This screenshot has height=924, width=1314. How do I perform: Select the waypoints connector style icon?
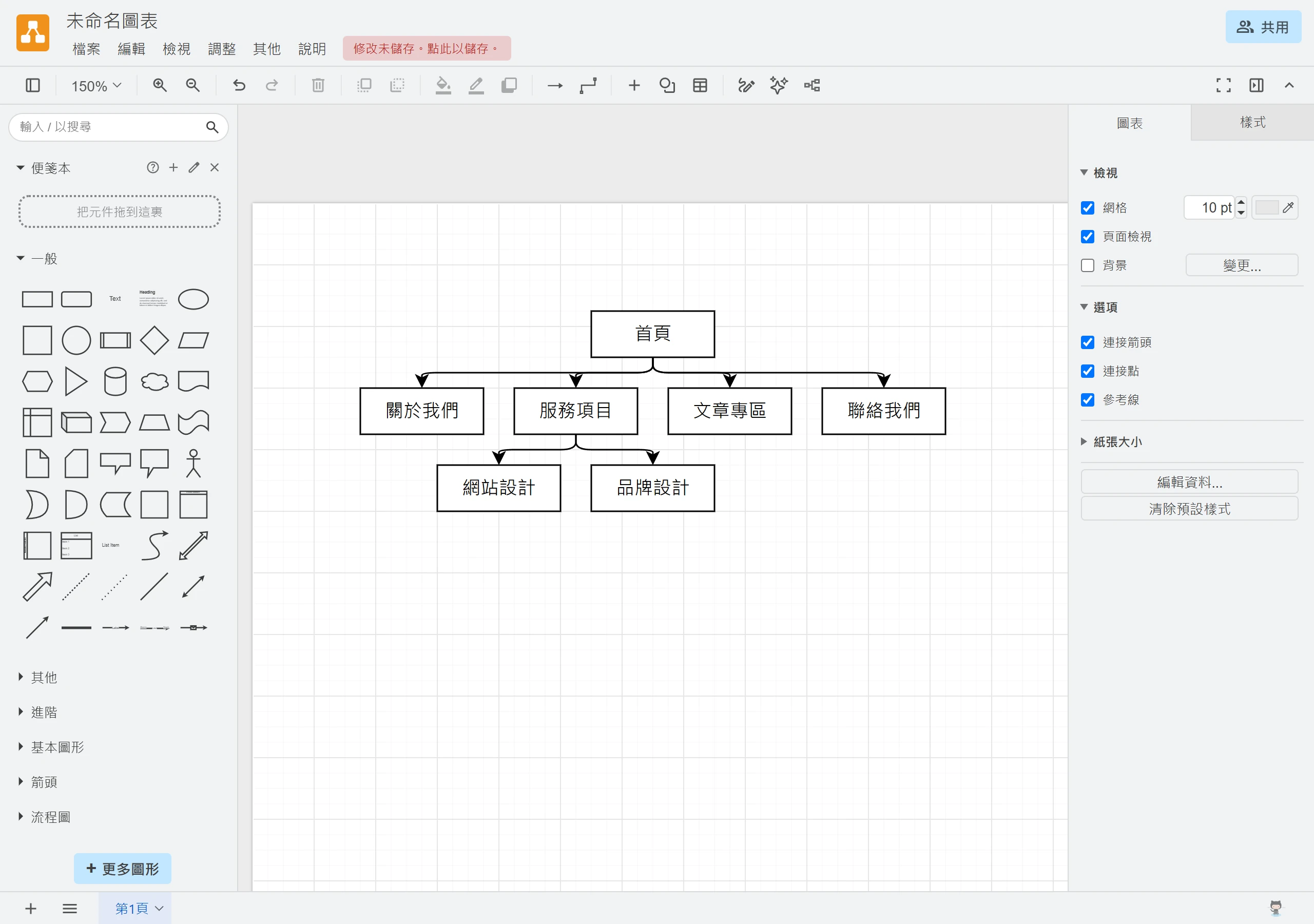pyautogui.click(x=588, y=85)
